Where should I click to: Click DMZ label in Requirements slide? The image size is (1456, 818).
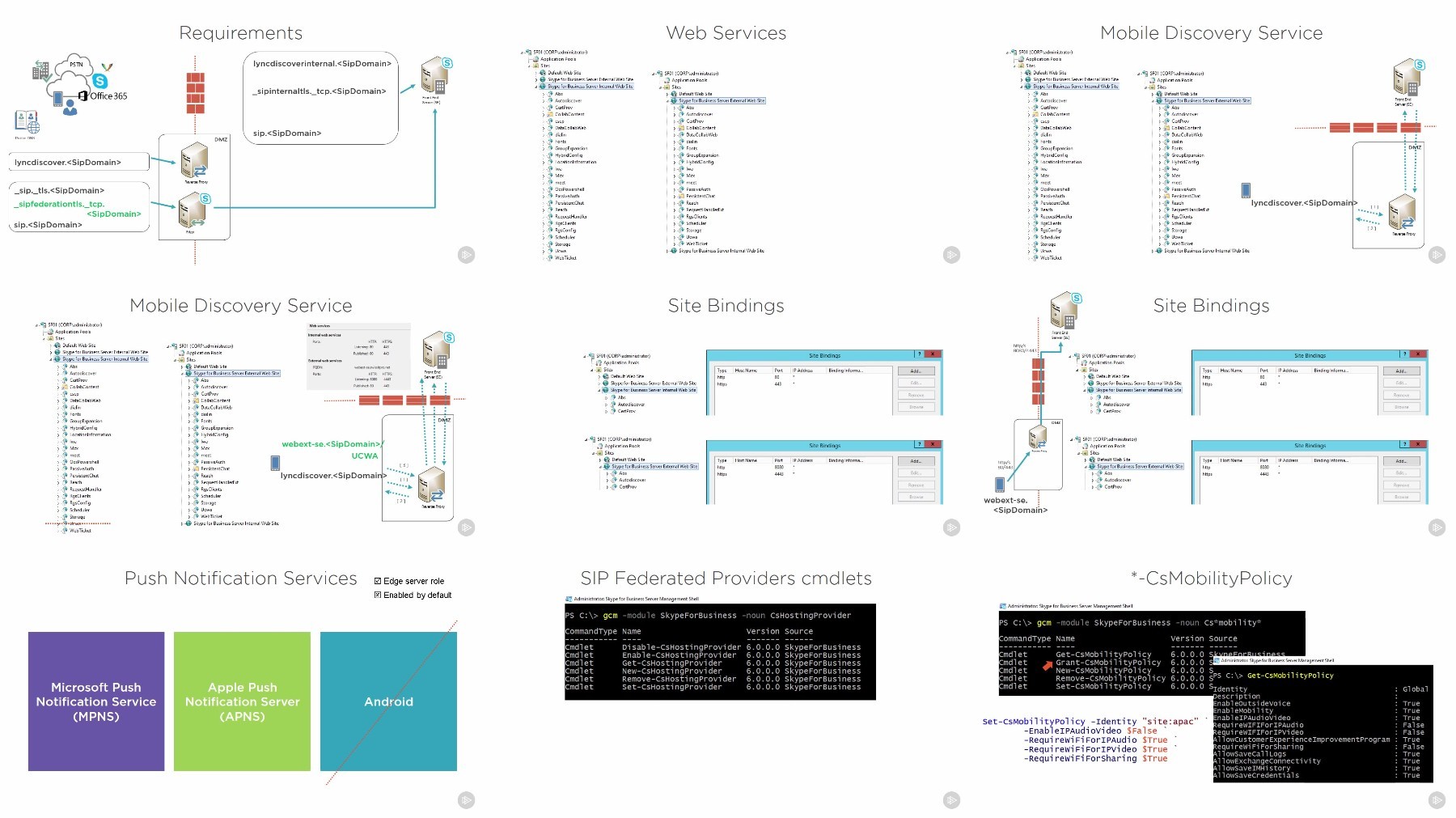(x=221, y=139)
